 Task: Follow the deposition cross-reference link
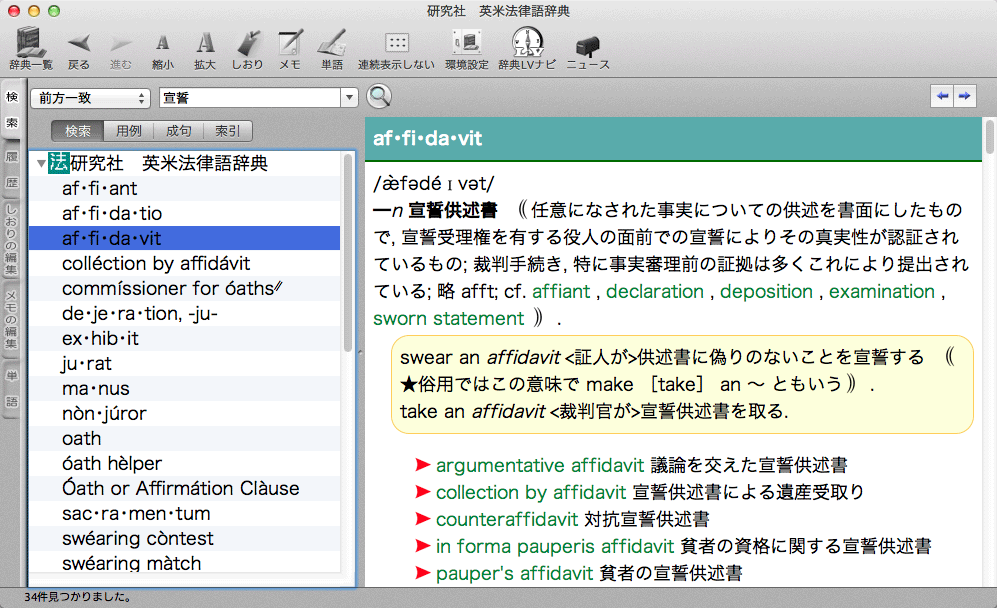pyautogui.click(x=766, y=291)
